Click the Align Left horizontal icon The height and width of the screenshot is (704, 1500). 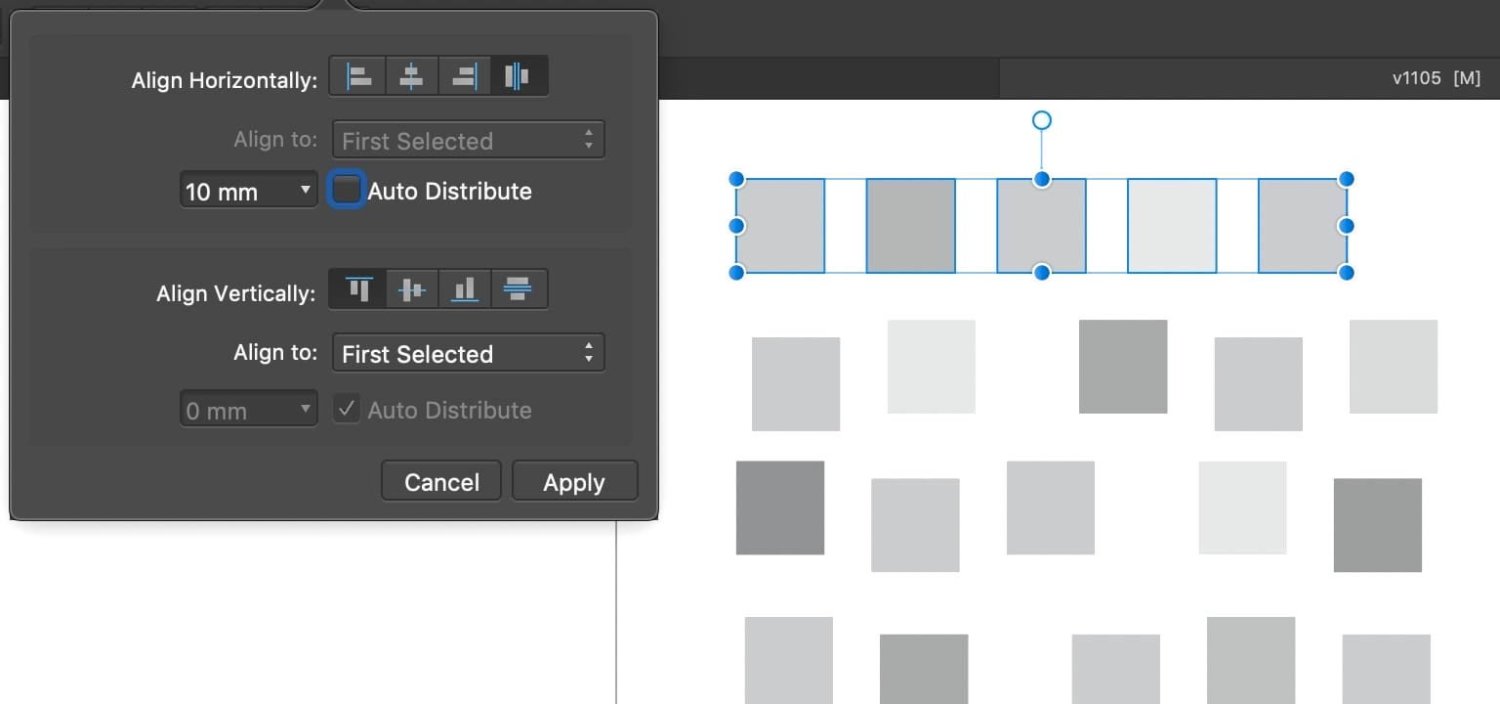pos(359,77)
